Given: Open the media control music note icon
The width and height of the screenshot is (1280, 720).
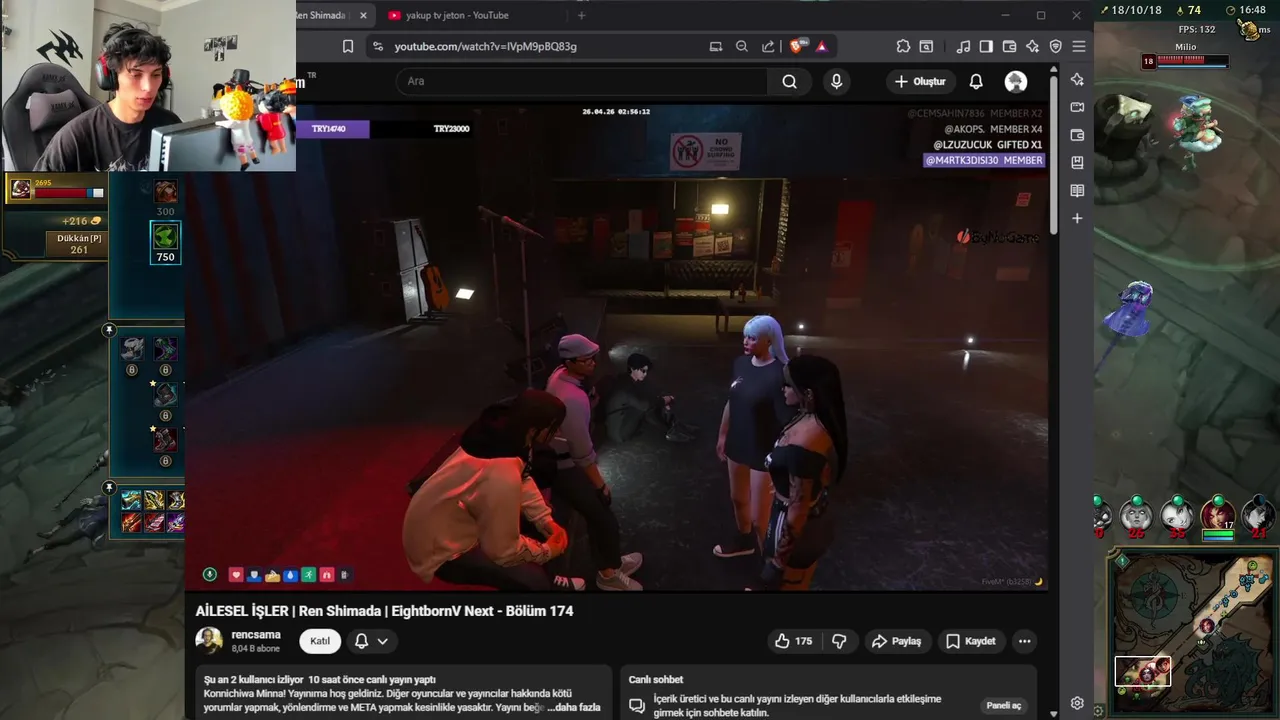Looking at the screenshot, I should click(963, 46).
